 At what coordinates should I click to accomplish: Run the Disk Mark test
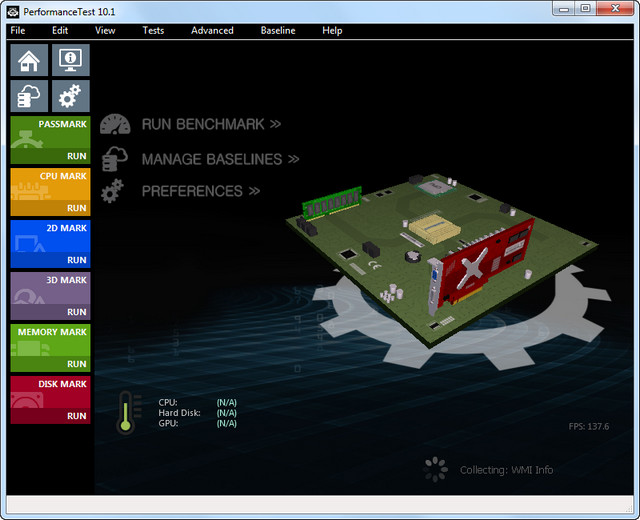pos(76,416)
